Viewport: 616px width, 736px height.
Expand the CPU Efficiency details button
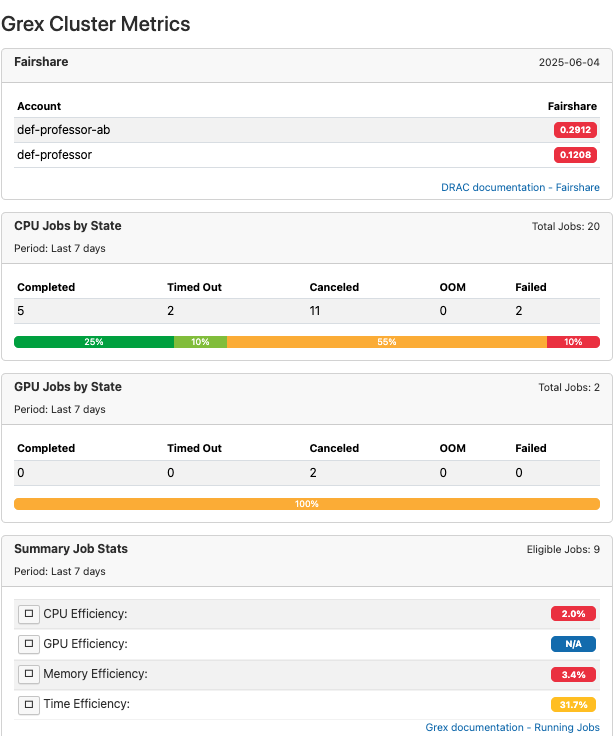29,614
